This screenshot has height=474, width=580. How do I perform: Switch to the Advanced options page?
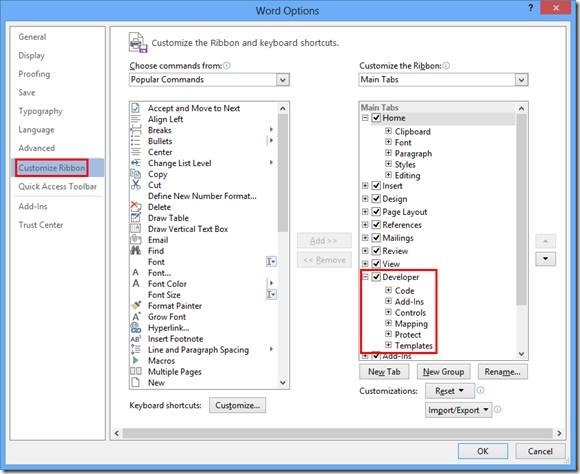(x=37, y=148)
